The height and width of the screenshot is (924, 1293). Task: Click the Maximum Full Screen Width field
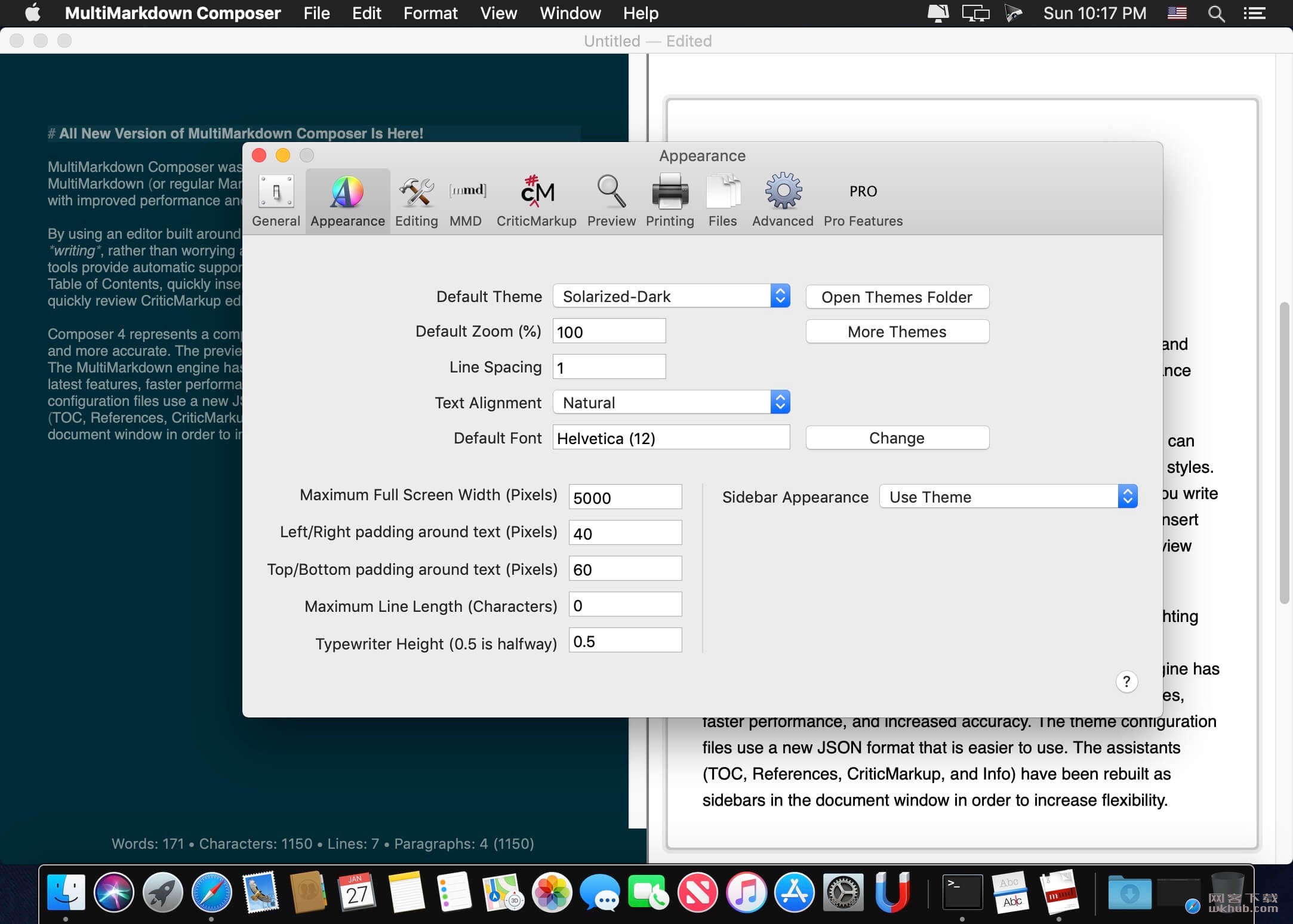[x=625, y=497]
